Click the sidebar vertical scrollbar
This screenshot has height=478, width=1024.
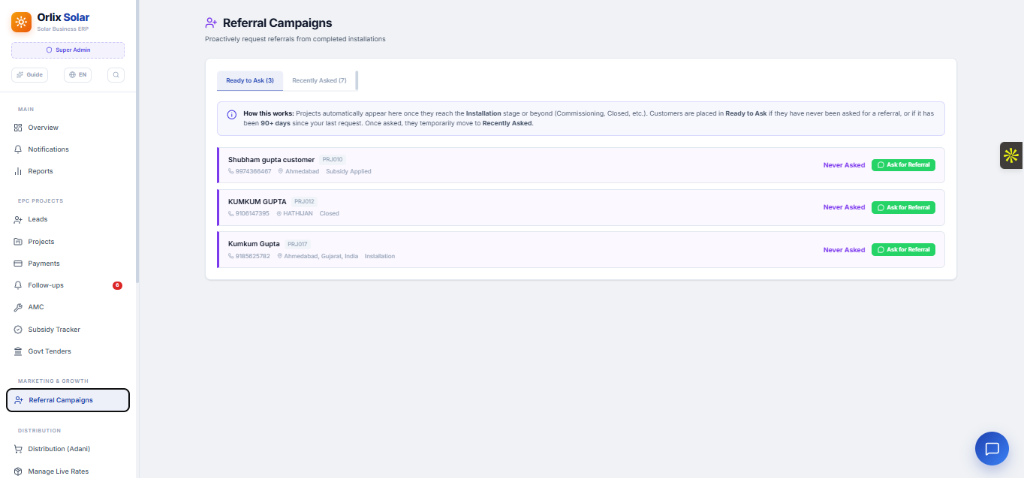coord(137,140)
